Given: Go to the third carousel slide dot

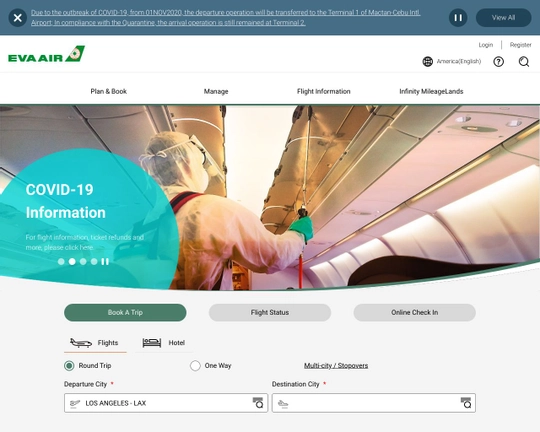Looking at the screenshot, I should (x=83, y=261).
